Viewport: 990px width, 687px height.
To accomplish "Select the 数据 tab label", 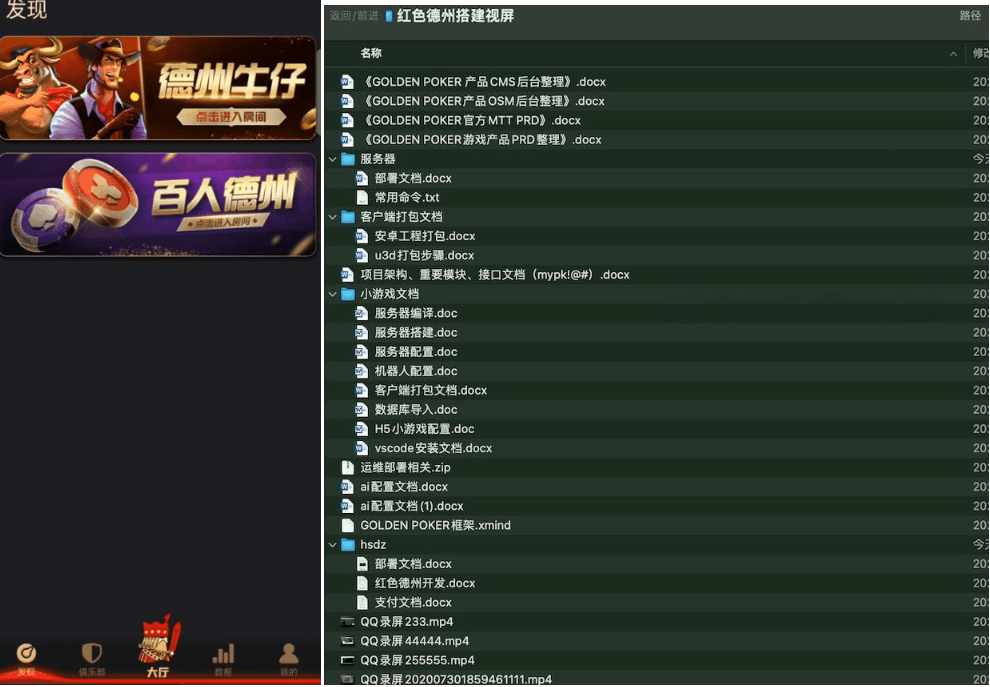I will coord(223,672).
